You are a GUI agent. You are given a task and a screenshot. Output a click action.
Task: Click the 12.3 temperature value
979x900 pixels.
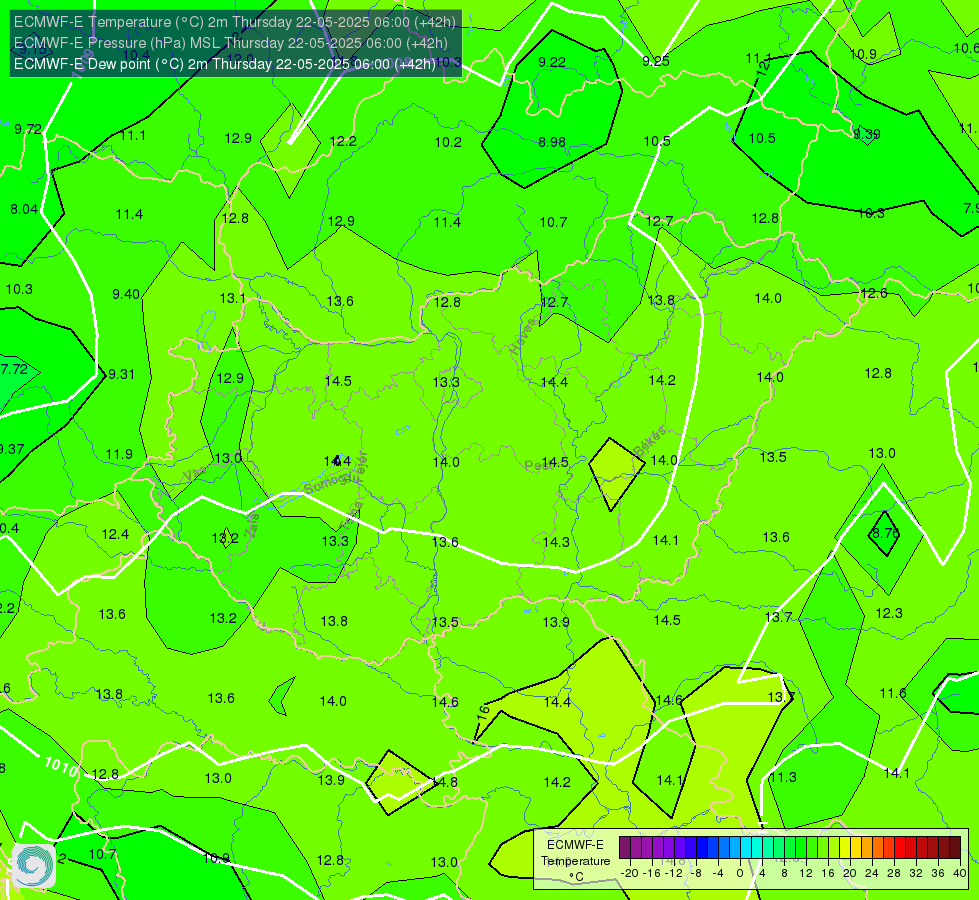coord(889,613)
